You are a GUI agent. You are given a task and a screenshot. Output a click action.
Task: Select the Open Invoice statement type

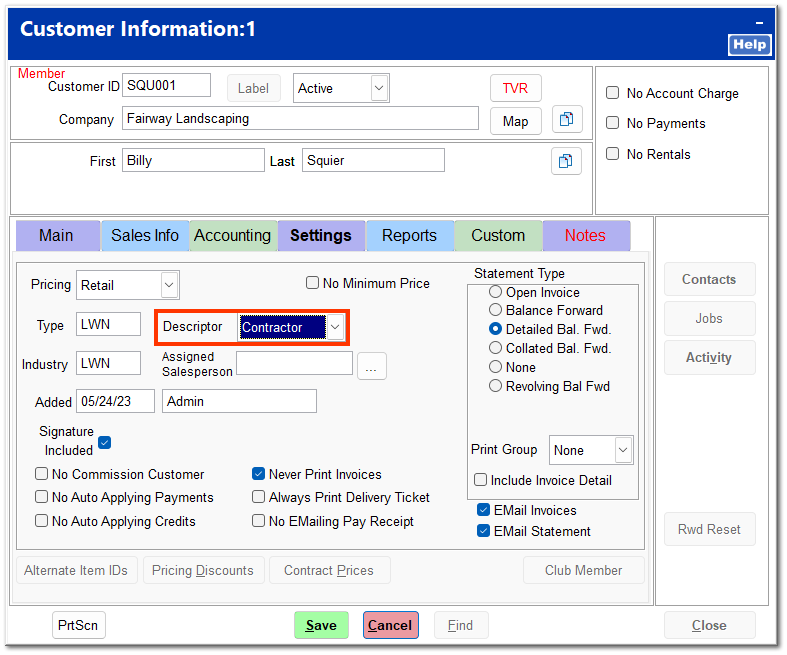coord(496,292)
